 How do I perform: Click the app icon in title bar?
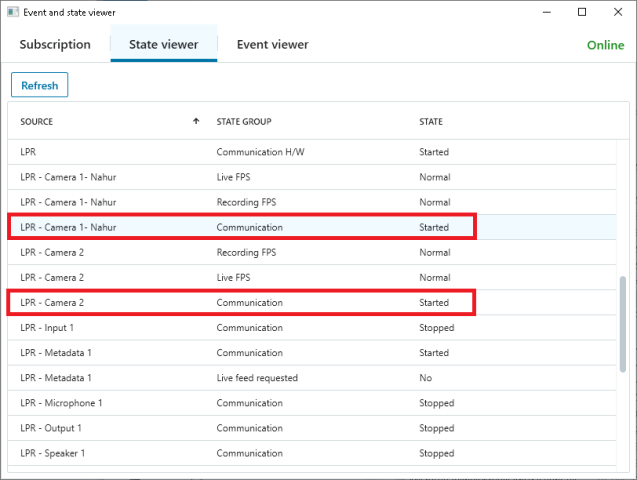coord(12,13)
